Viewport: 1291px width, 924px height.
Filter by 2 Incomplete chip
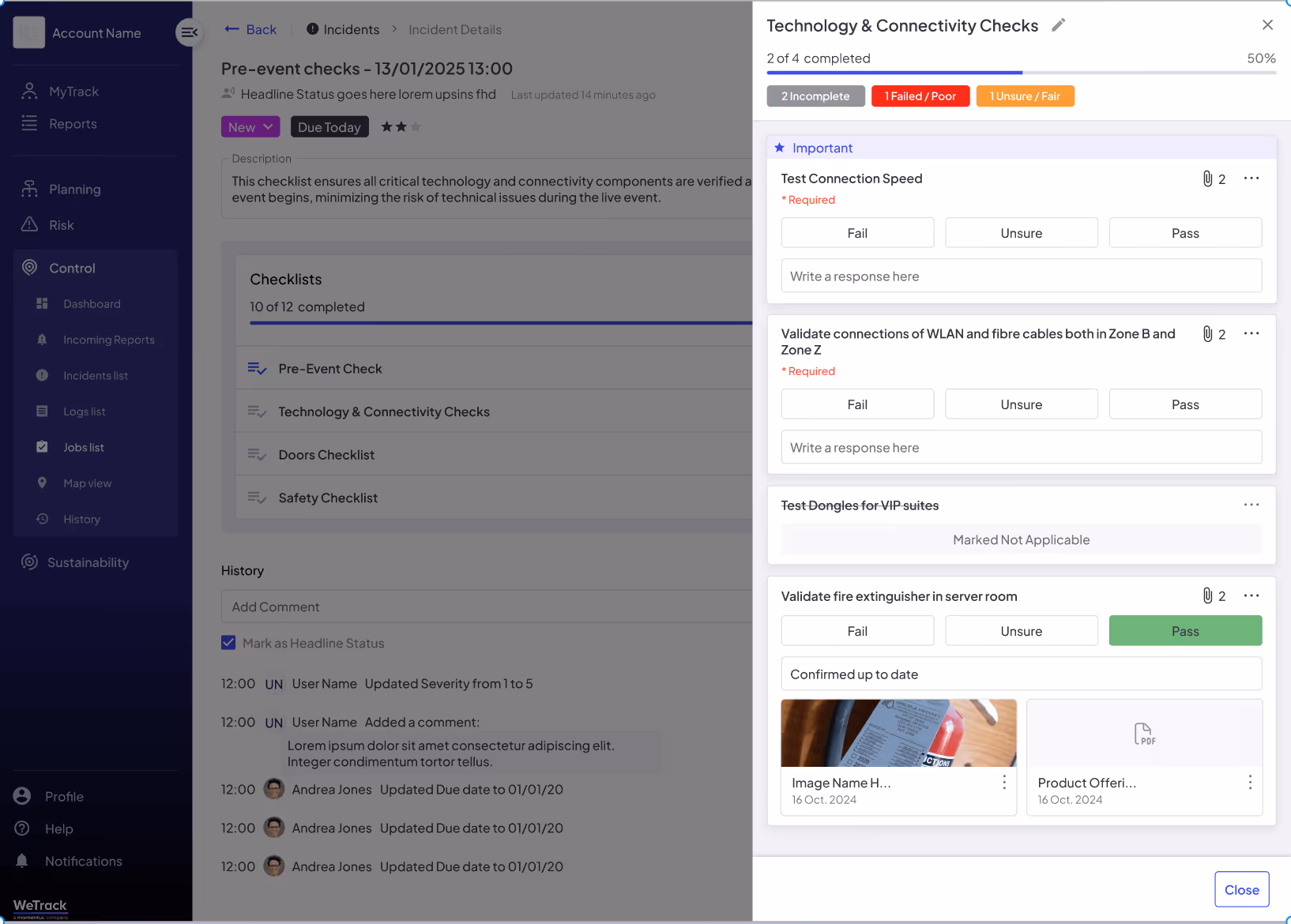click(x=815, y=96)
